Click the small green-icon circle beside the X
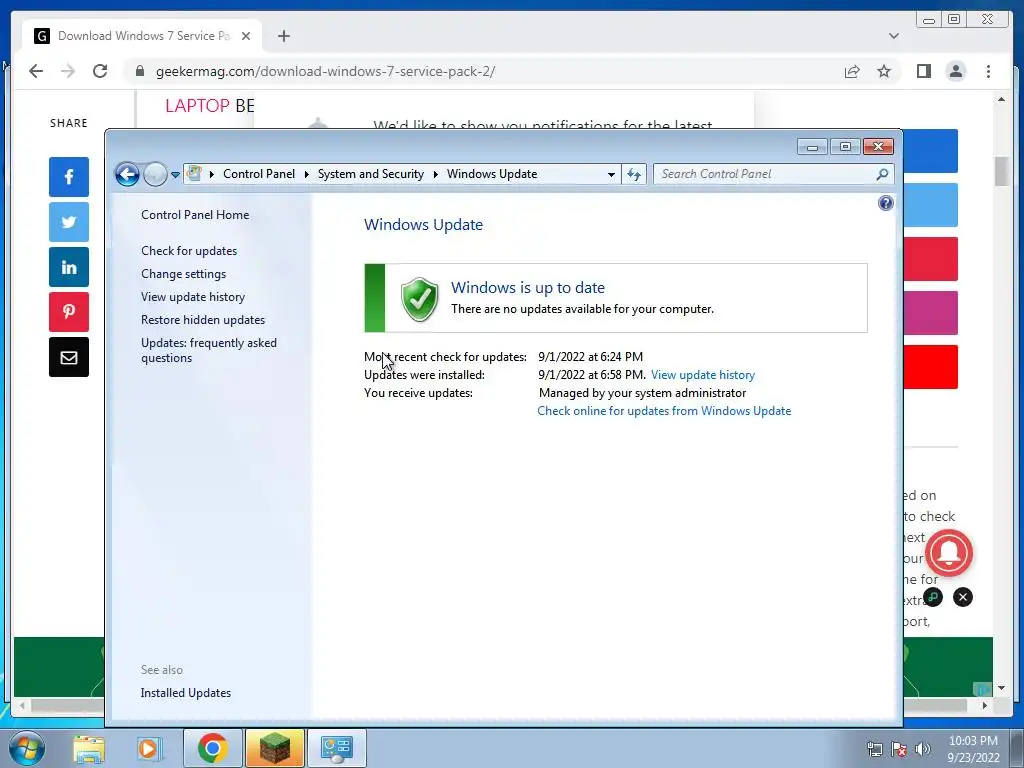1024x768 pixels. click(x=933, y=597)
